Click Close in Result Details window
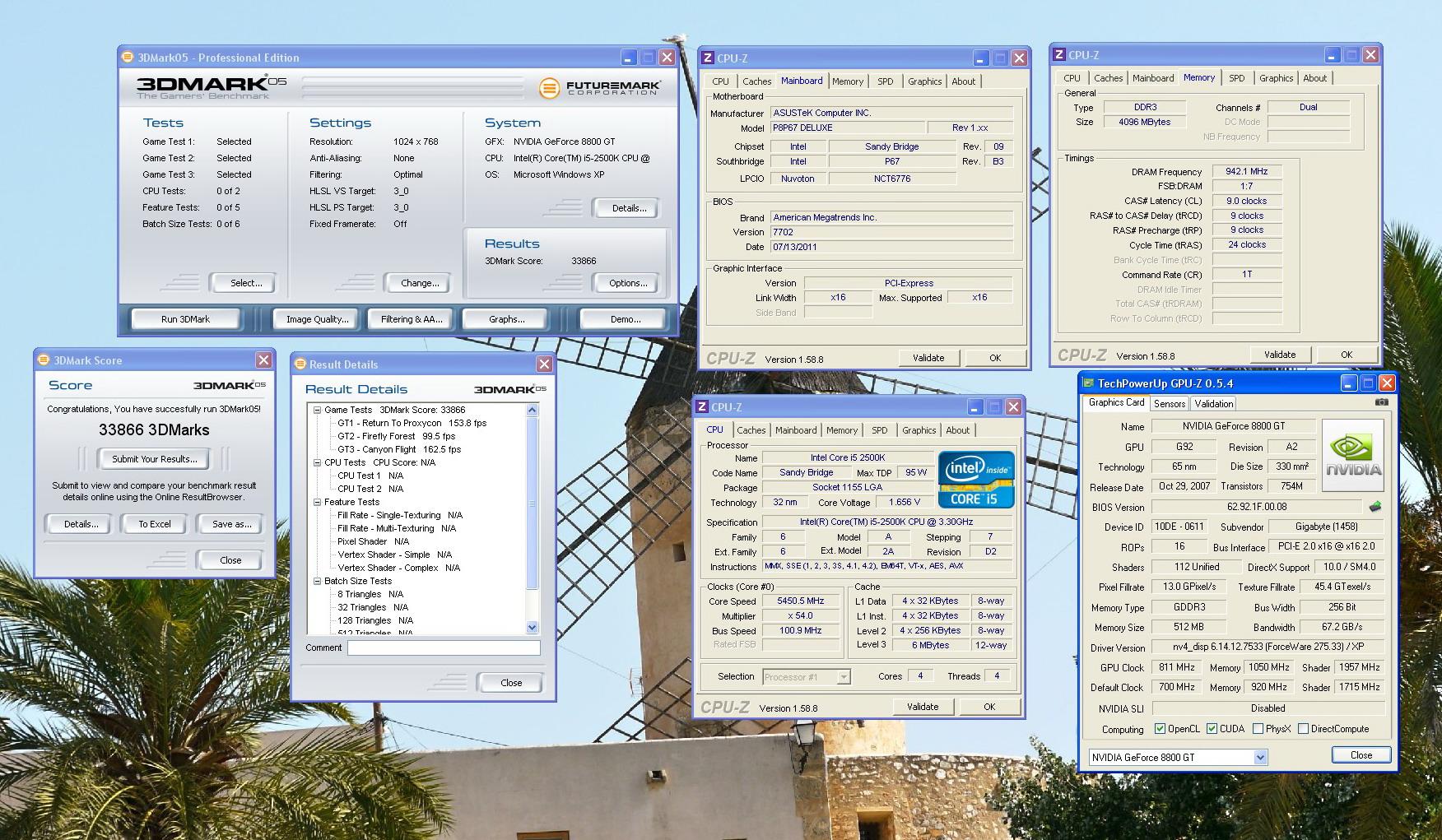This screenshot has height=840, width=1442. click(511, 683)
